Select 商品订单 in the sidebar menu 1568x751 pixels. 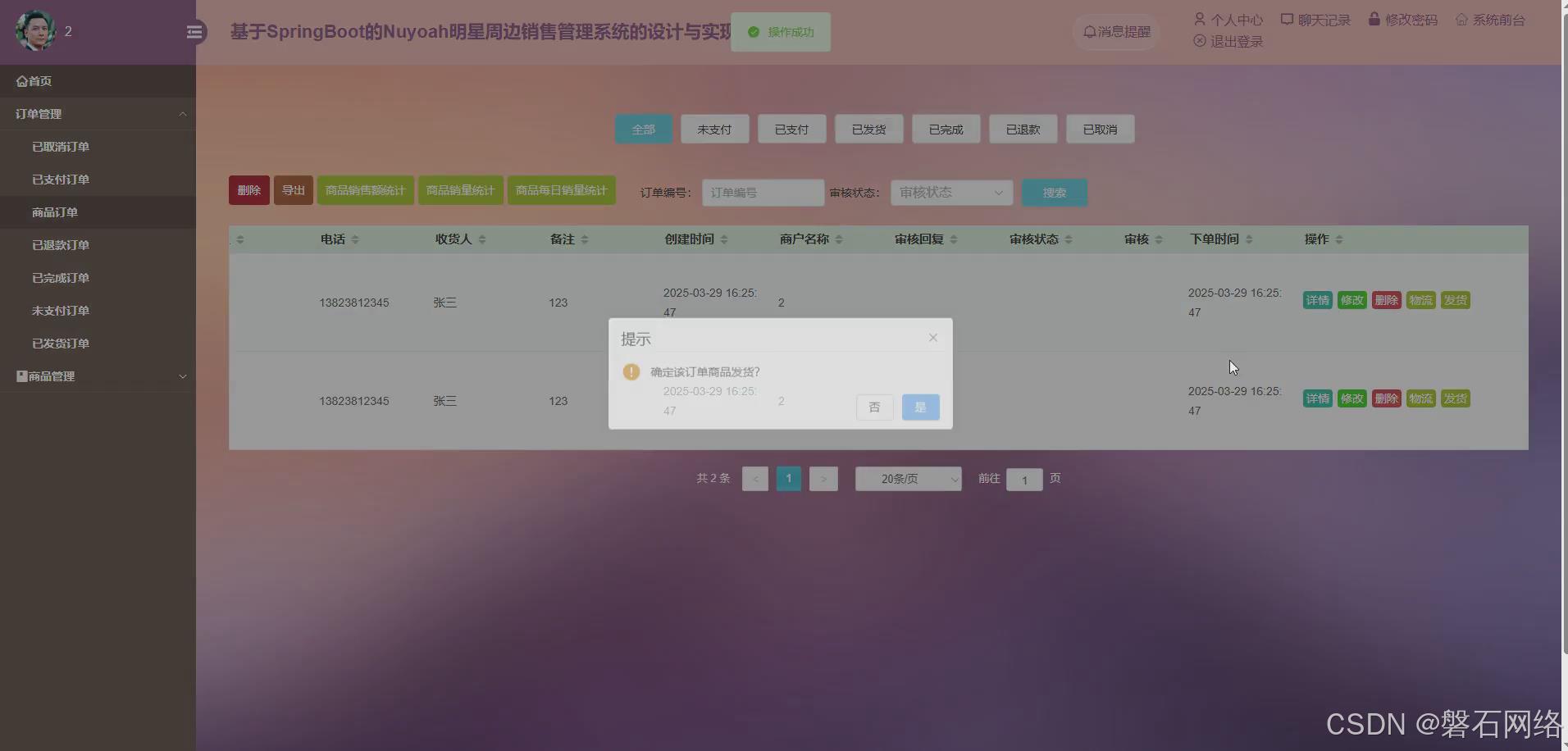click(55, 212)
